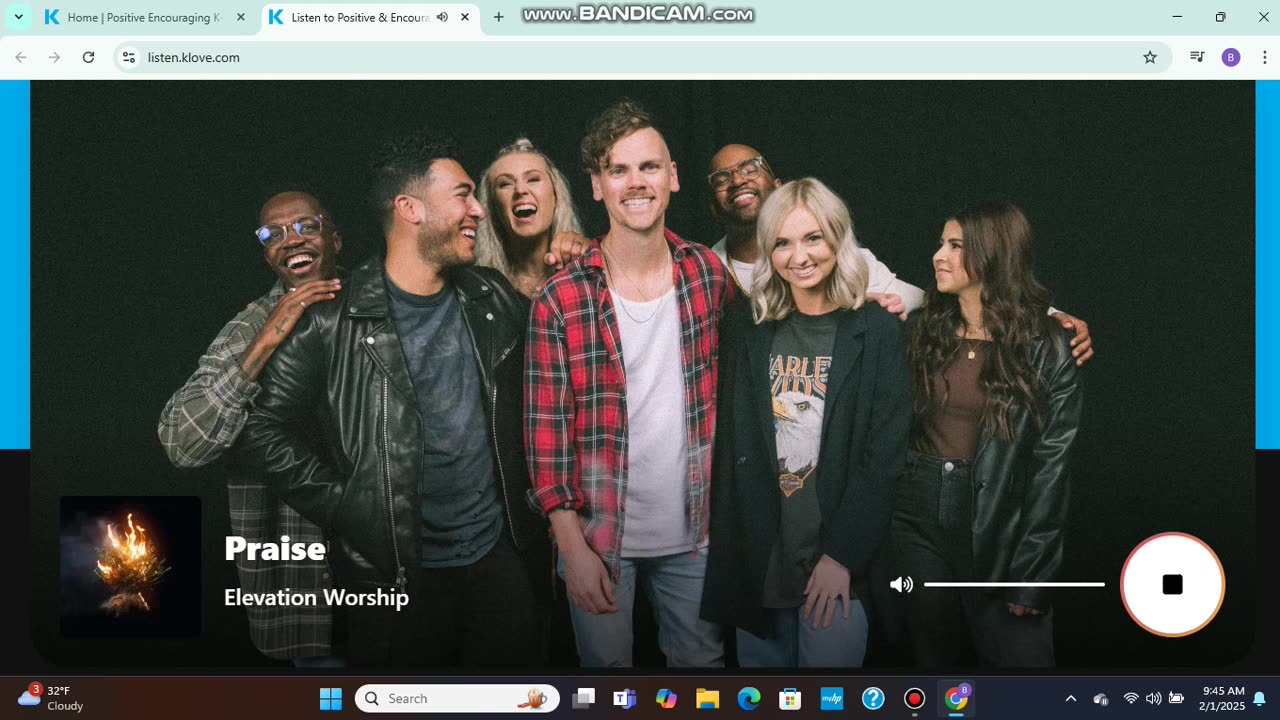This screenshot has width=1280, height=720.
Task: Open the Chrome three-dot menu
Action: (x=1265, y=57)
